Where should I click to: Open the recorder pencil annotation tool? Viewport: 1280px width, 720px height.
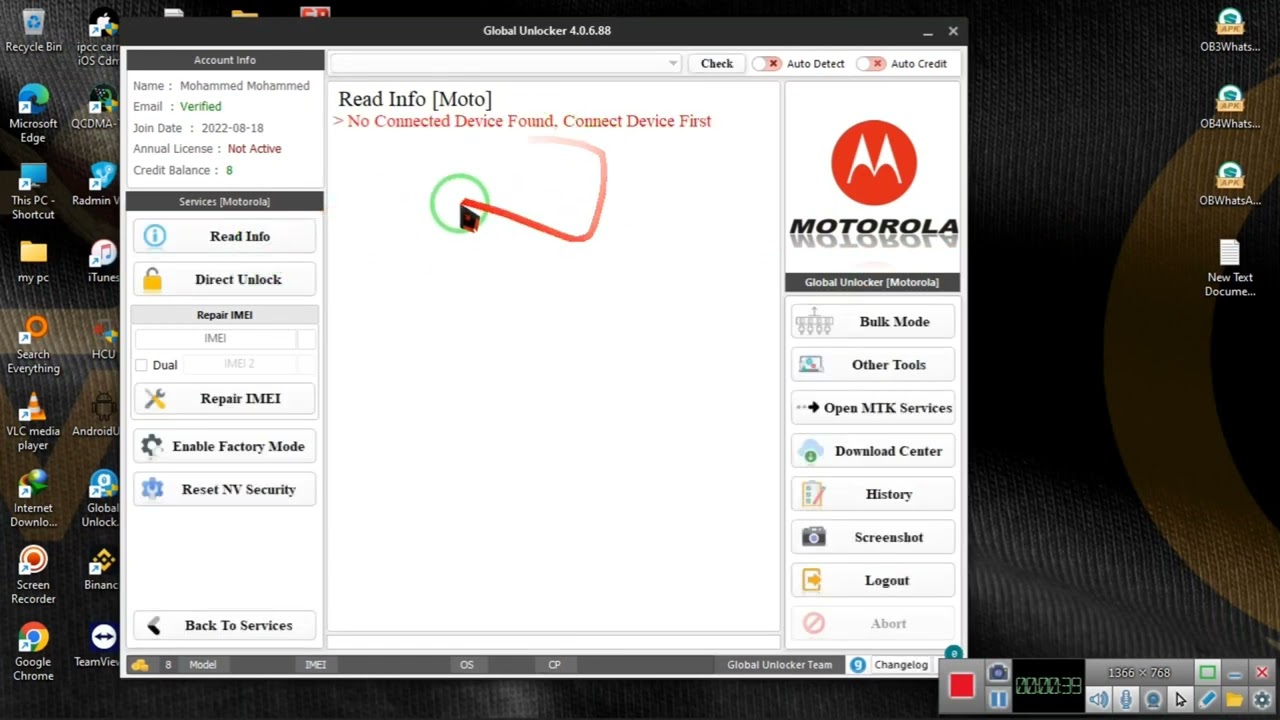point(1207,700)
